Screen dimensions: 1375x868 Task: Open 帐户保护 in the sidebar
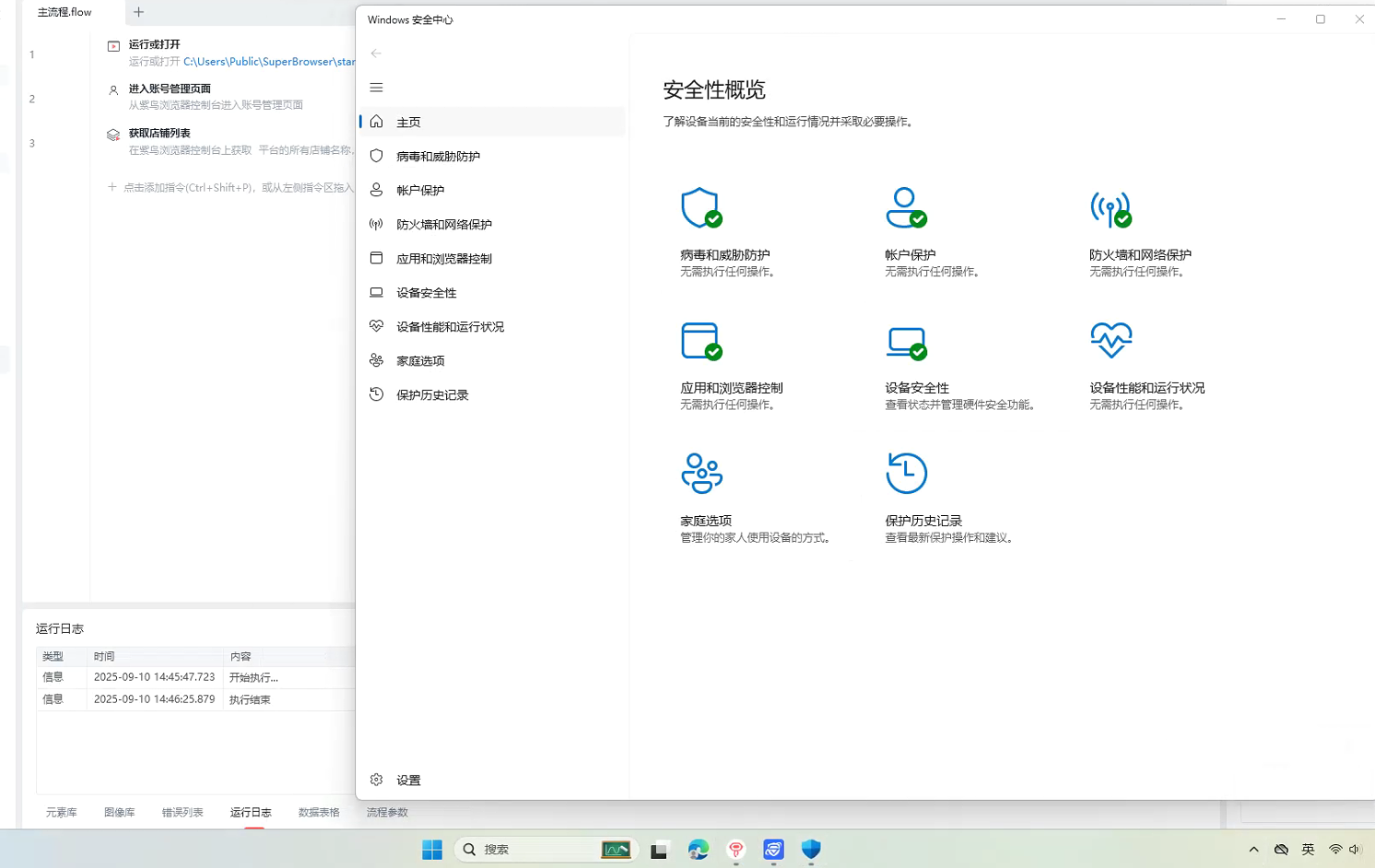click(492, 190)
